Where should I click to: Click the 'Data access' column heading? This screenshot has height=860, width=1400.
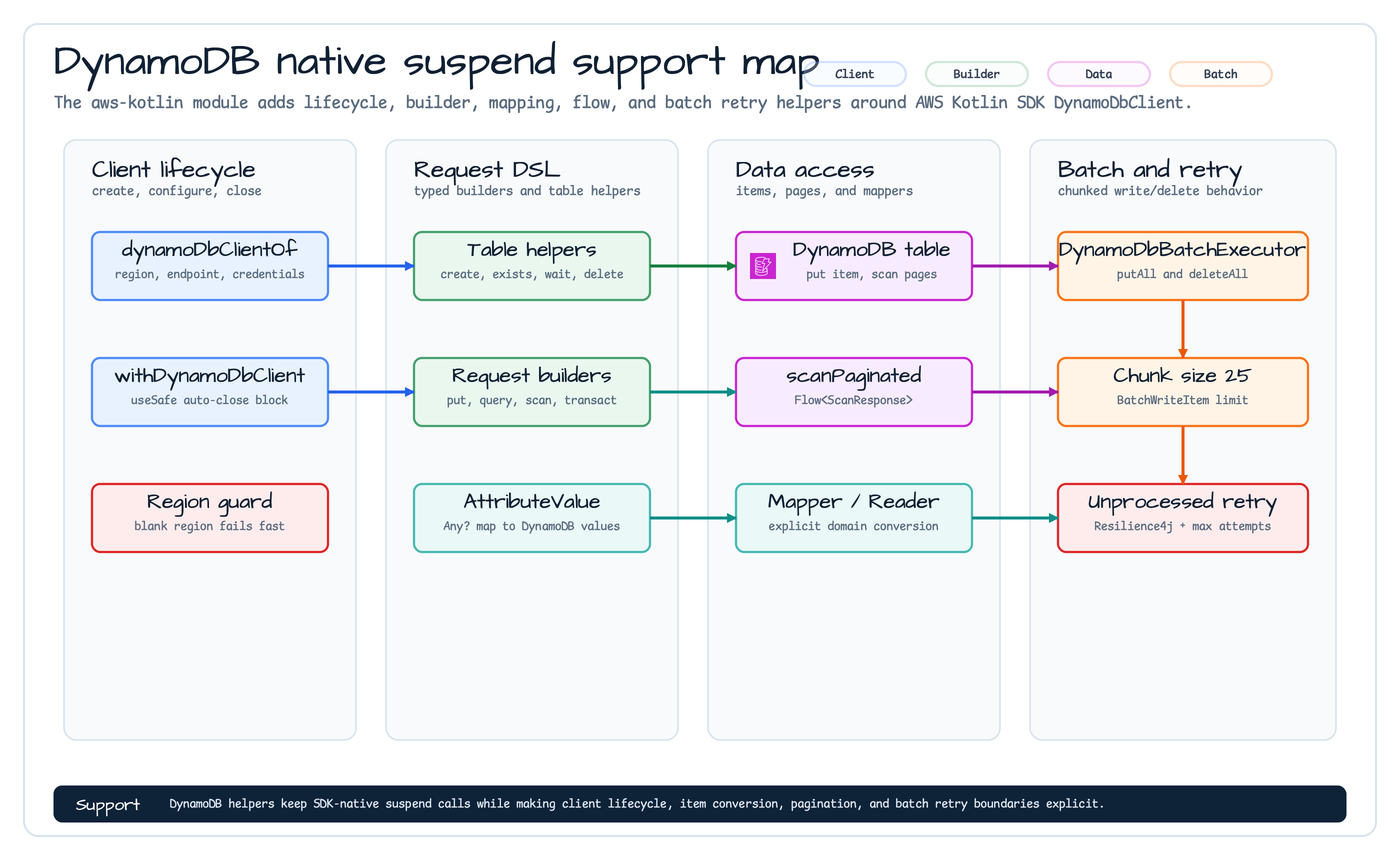click(804, 170)
